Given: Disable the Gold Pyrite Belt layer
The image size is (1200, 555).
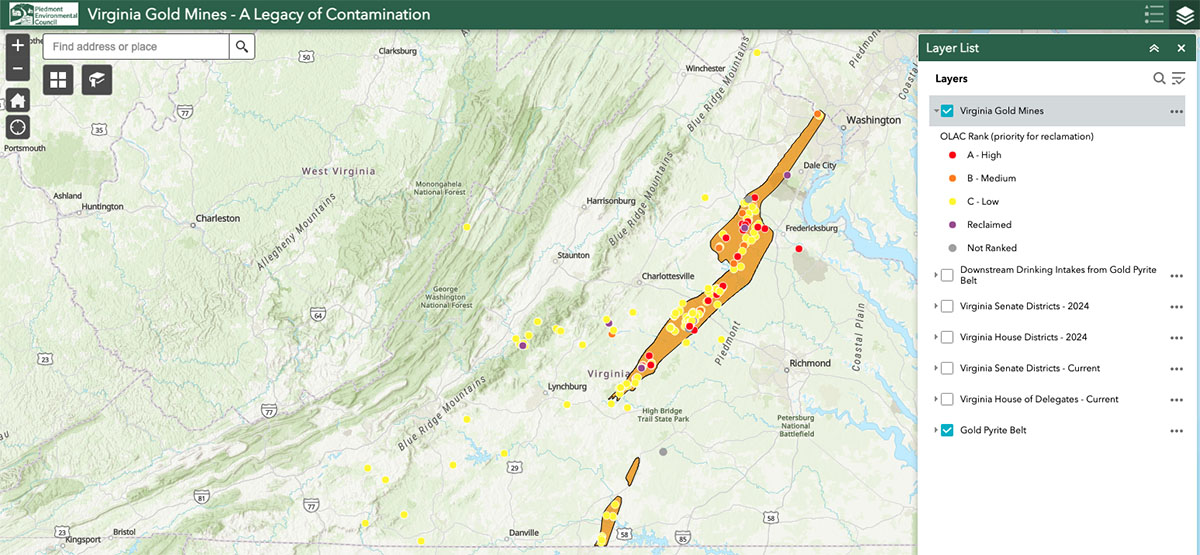Looking at the screenshot, I should pos(947,430).
